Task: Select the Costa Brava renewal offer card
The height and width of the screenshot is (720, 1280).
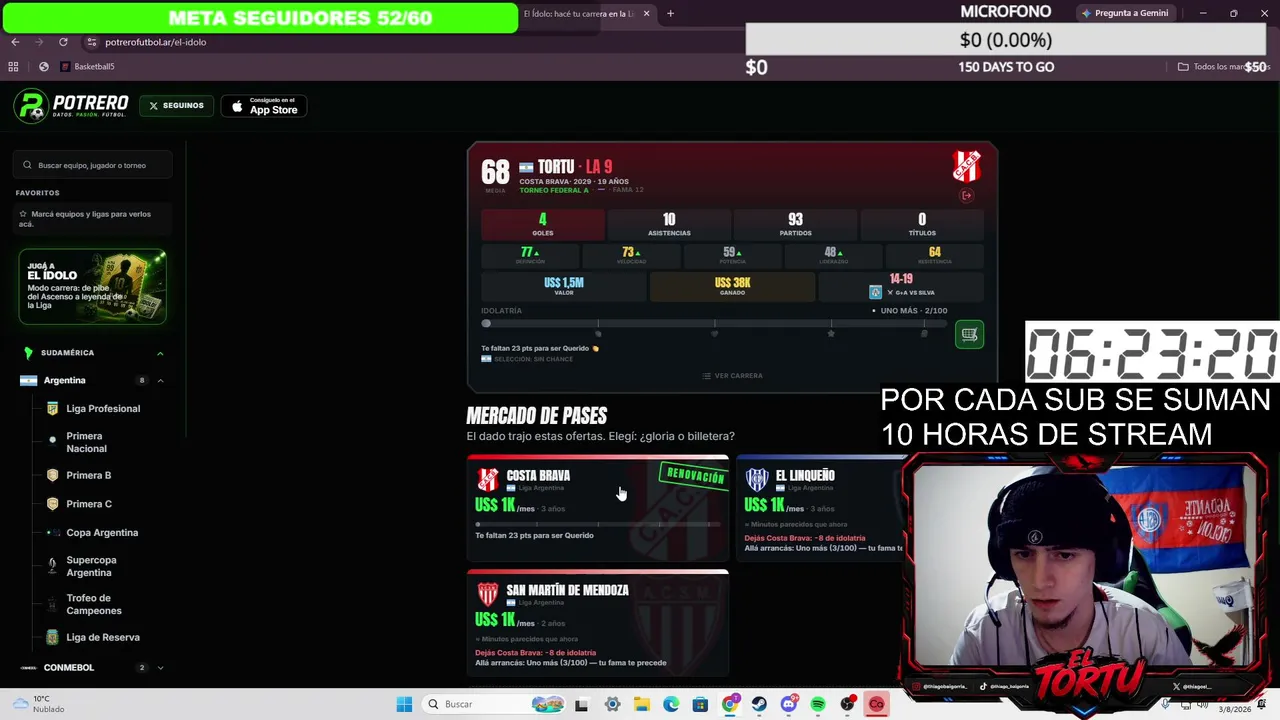Action: [x=598, y=508]
